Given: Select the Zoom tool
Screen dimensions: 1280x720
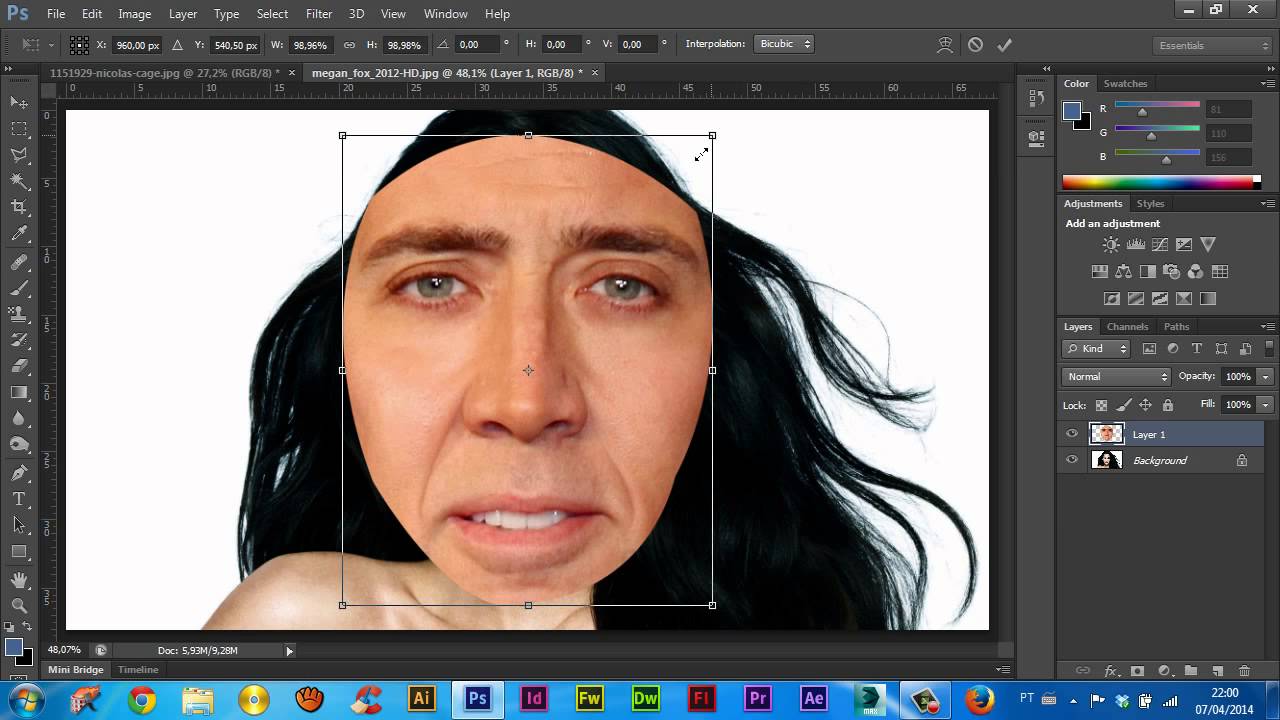Looking at the screenshot, I should (19, 605).
